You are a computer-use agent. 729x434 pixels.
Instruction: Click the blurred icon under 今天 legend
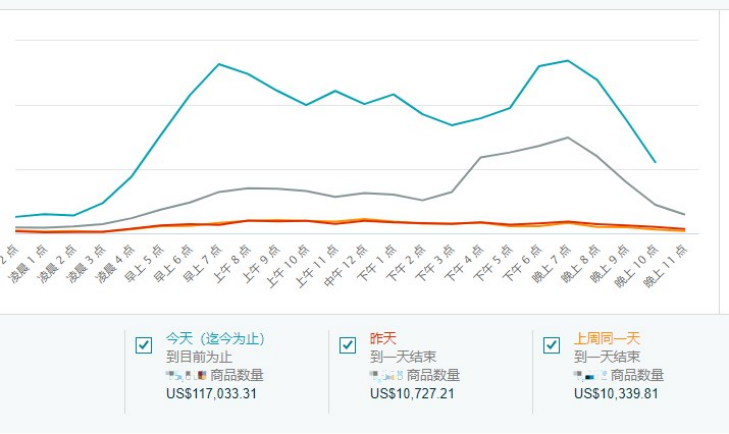187,375
